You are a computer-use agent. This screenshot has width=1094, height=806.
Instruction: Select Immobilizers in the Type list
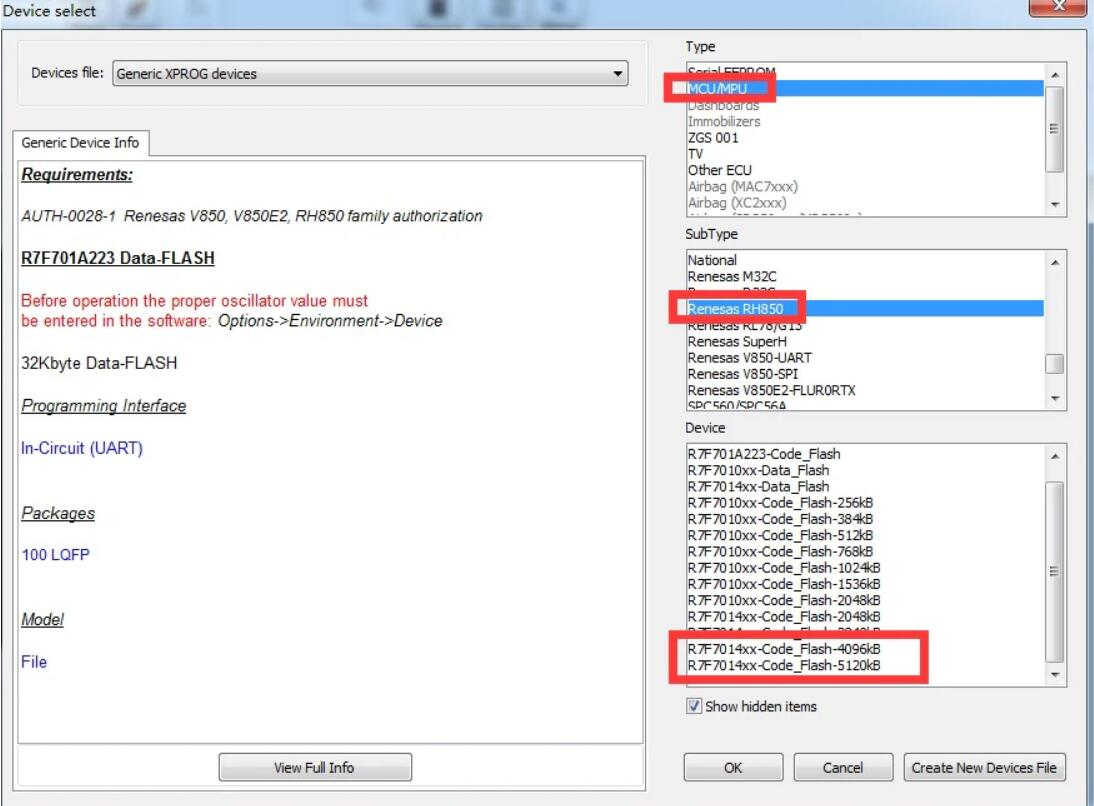tap(864, 121)
